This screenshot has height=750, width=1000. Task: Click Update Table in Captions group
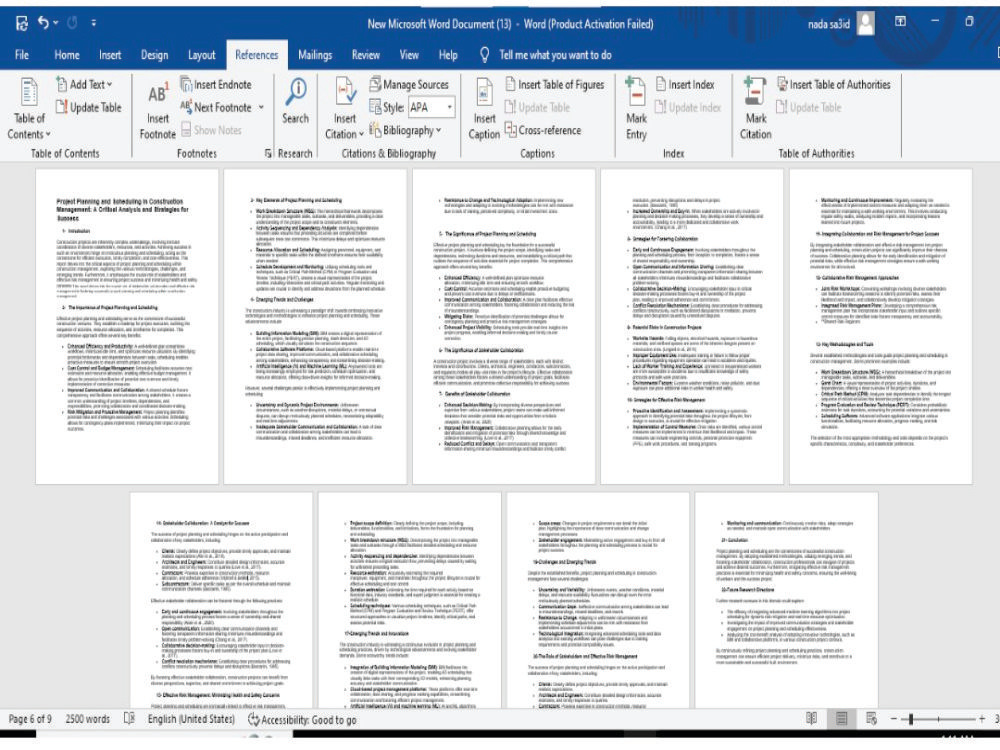[538, 107]
